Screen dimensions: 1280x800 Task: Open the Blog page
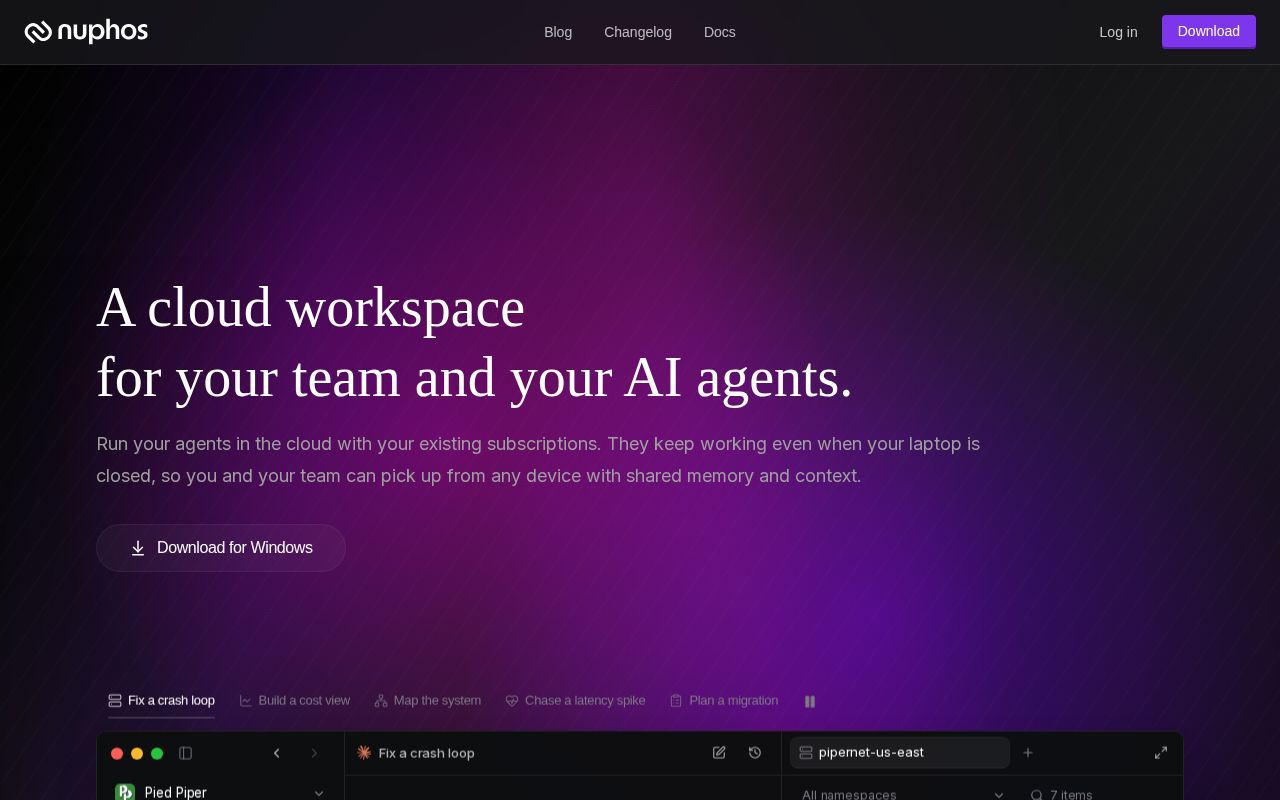(558, 32)
